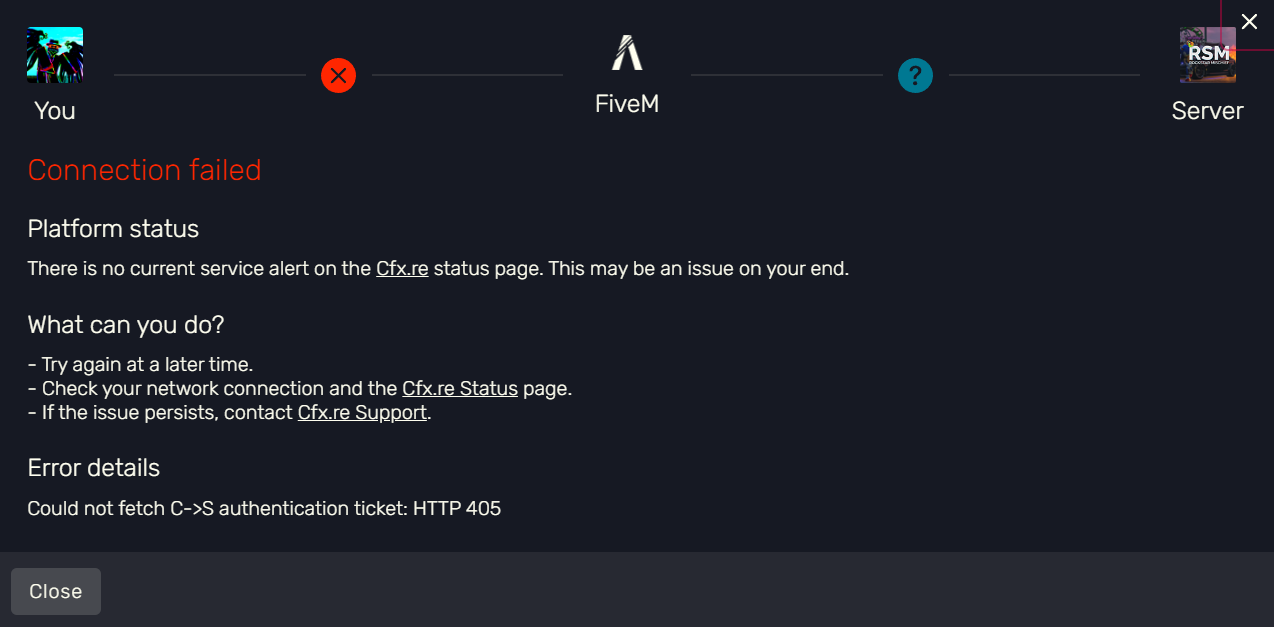This screenshot has height=627, width=1274.
Task: Click the red connection error icon
Action: click(338, 75)
